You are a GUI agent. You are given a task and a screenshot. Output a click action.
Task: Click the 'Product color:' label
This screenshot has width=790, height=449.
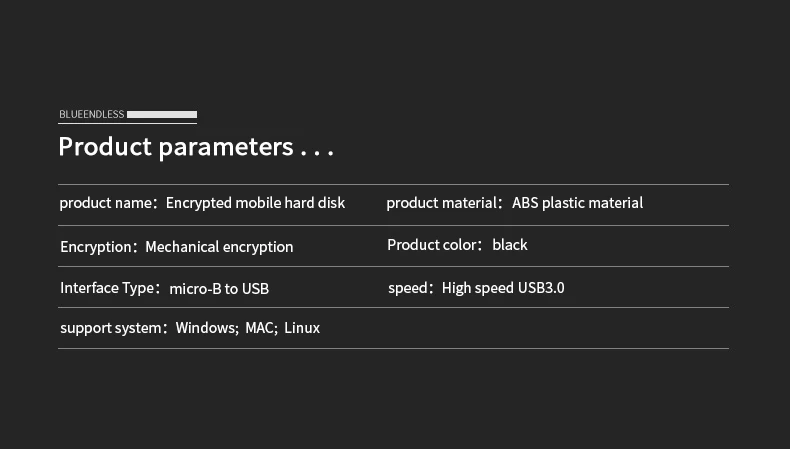coord(434,245)
